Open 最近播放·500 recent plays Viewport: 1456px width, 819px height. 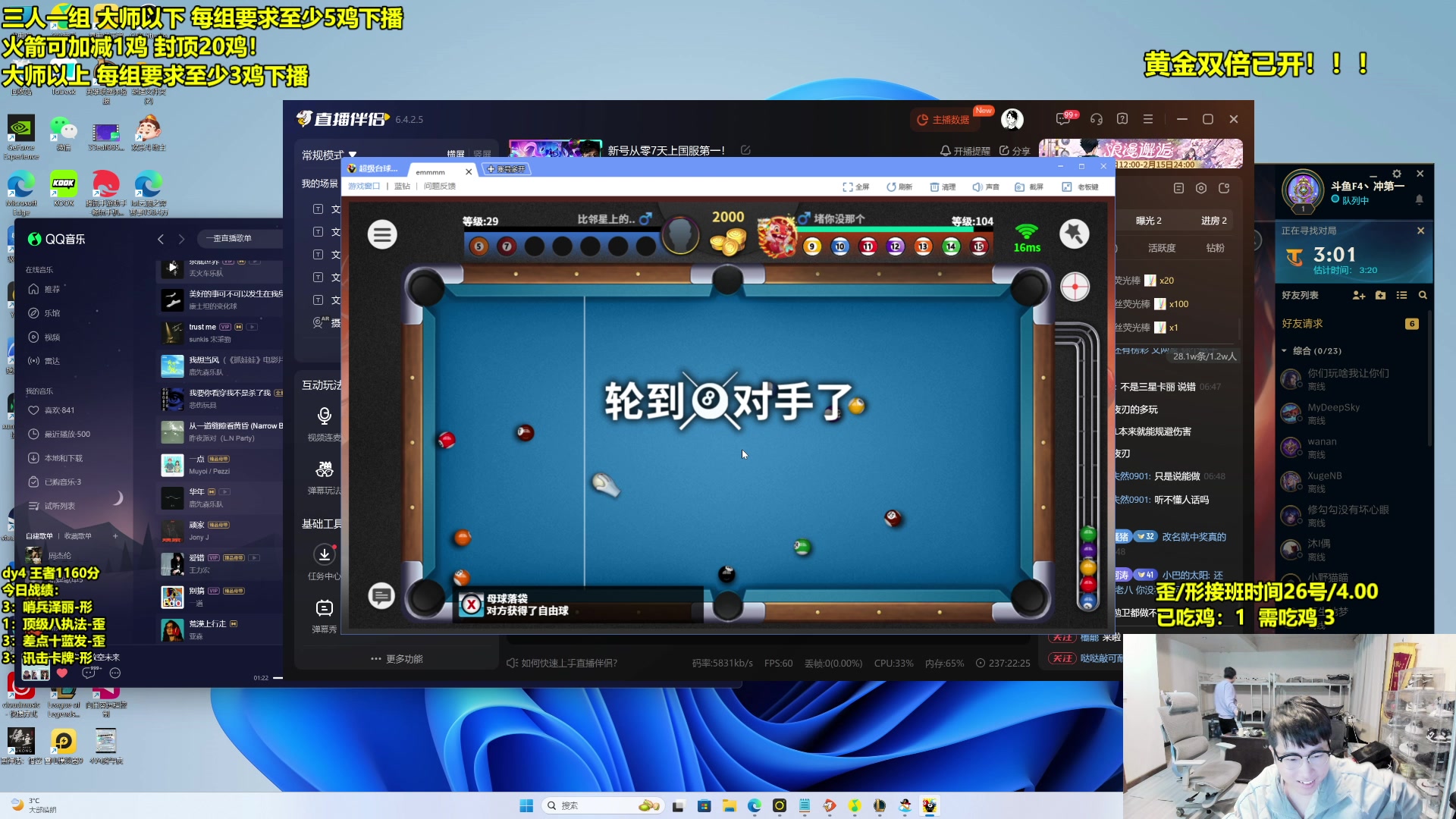coord(58,435)
